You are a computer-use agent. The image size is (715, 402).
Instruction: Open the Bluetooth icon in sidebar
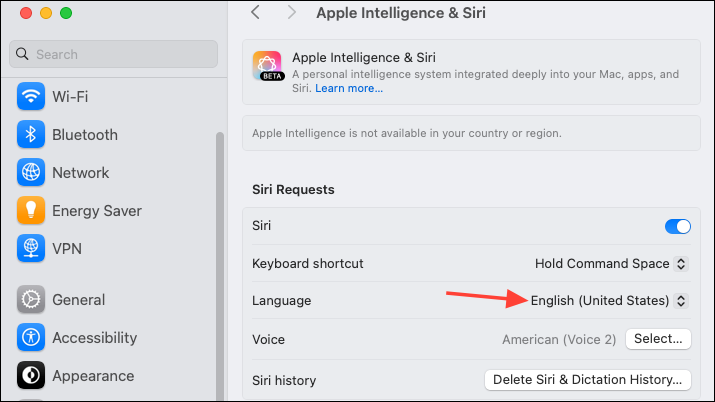[x=31, y=134]
